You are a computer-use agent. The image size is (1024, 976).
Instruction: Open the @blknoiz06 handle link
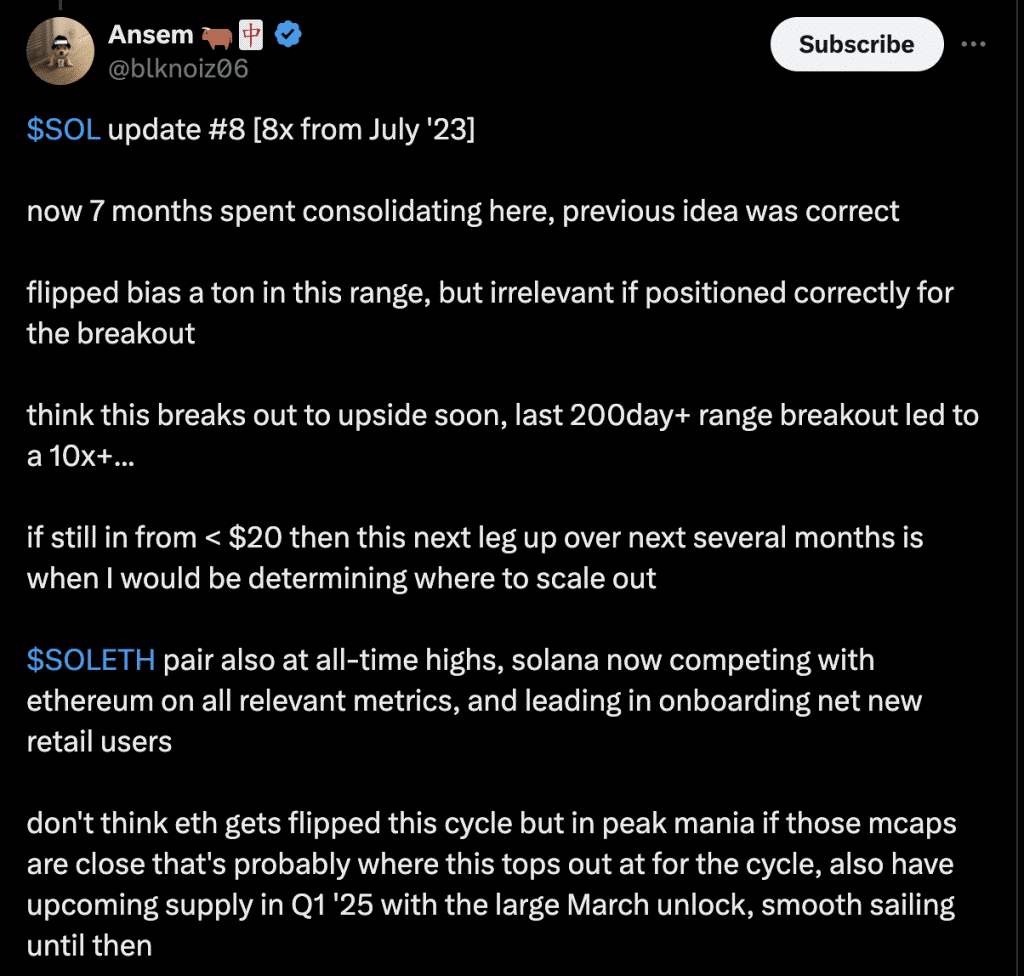[178, 69]
